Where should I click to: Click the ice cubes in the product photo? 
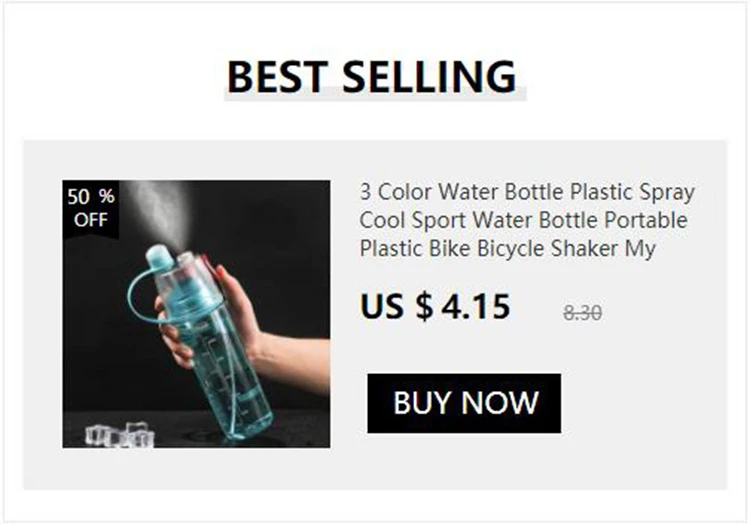(x=120, y=435)
